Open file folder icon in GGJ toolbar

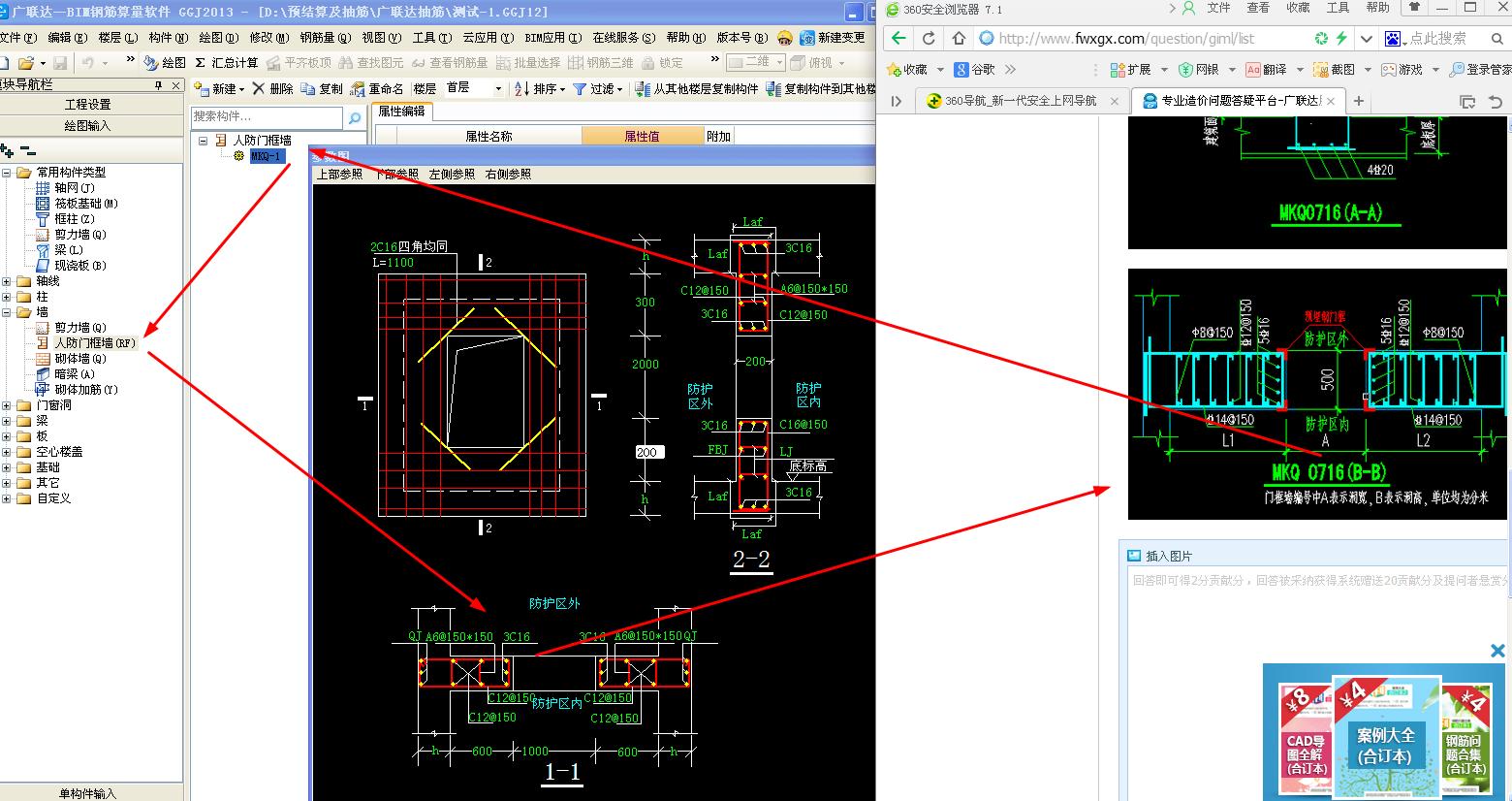coord(26,62)
